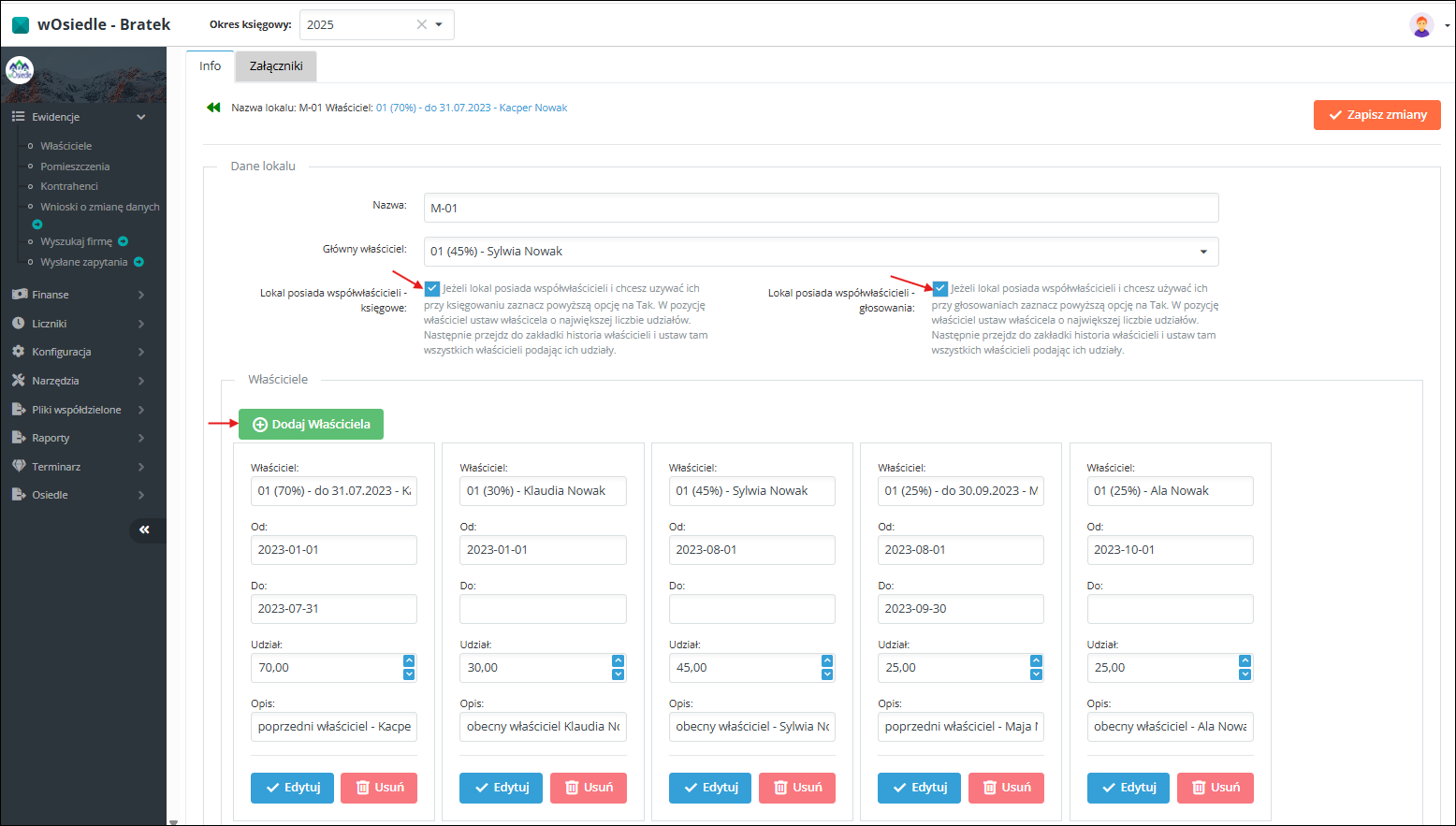Click the sidebar collapse double-chevron button
Image resolution: width=1456 pixels, height=826 pixels.
[145, 530]
